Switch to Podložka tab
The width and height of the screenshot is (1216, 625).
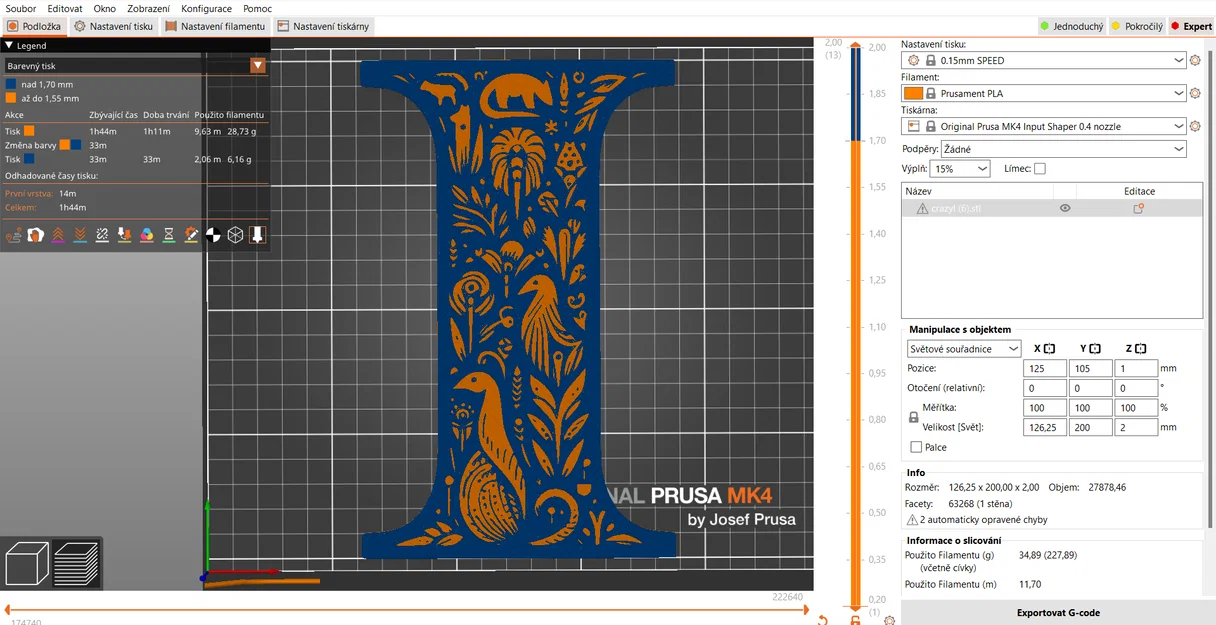pyautogui.click(x=33, y=26)
